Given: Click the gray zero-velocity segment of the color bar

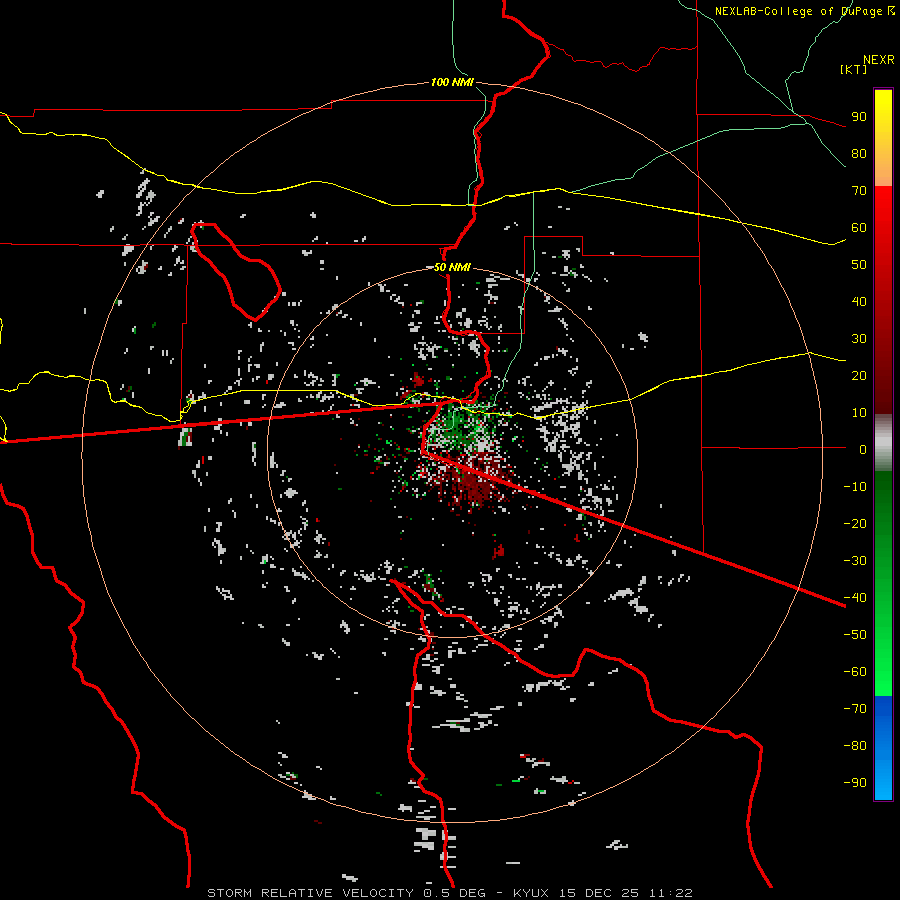Looking at the screenshot, I should (883, 443).
